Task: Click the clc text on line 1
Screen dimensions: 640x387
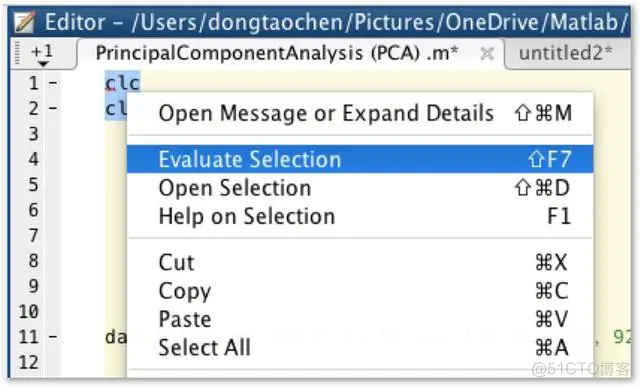Action: [123, 83]
